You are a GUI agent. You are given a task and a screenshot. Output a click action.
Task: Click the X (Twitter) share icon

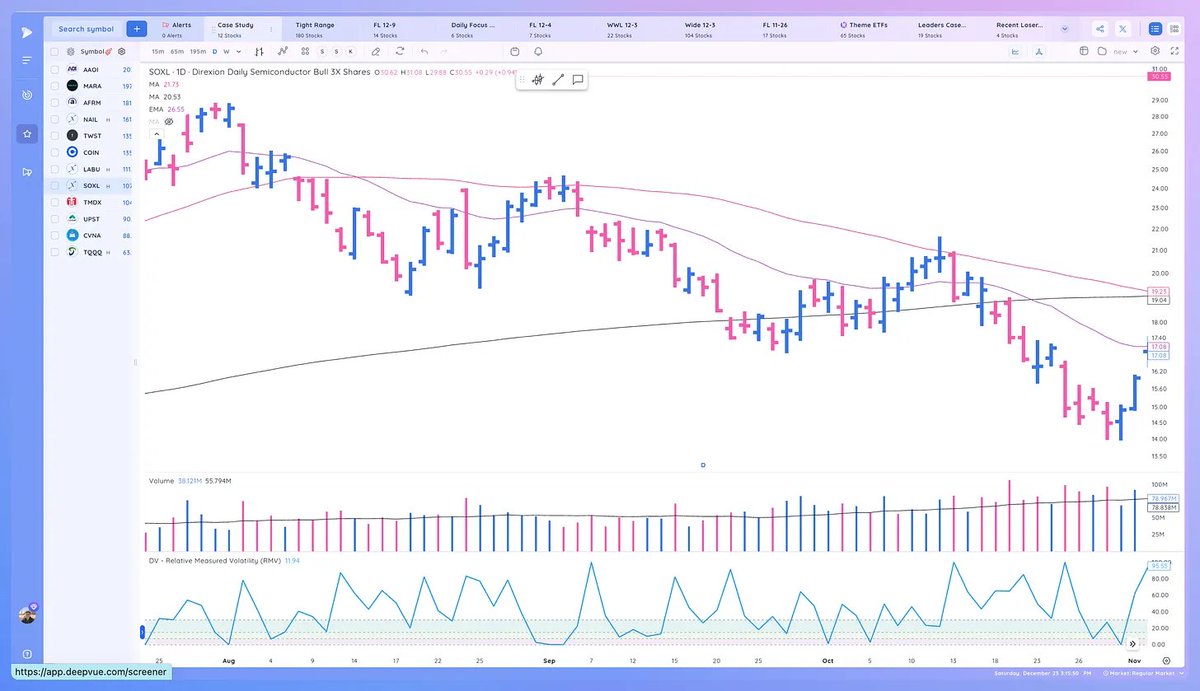pos(1123,29)
